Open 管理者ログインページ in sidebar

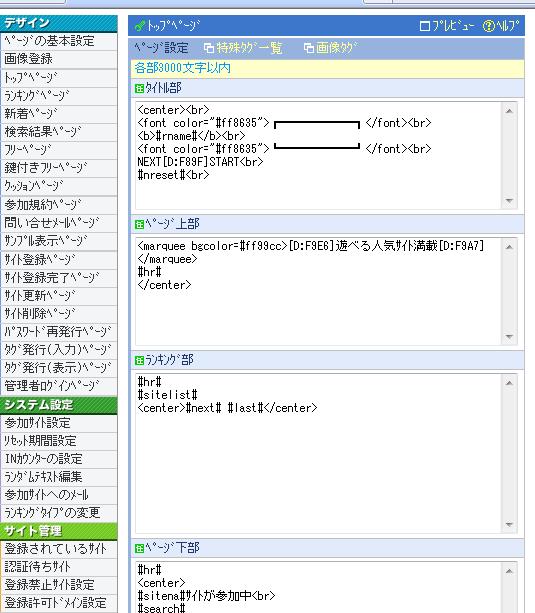[59, 386]
